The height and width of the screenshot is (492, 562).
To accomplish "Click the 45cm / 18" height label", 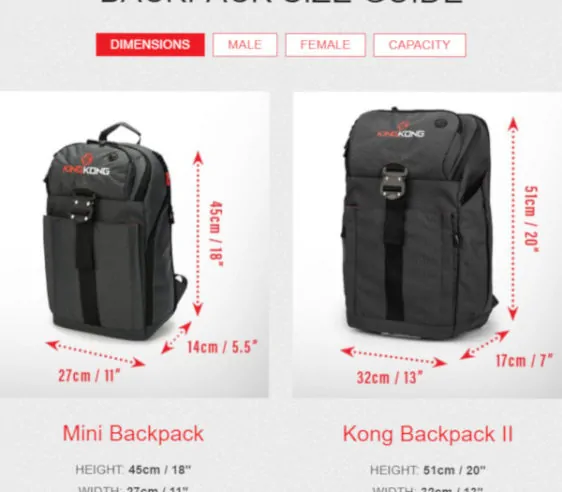I will tap(216, 234).
